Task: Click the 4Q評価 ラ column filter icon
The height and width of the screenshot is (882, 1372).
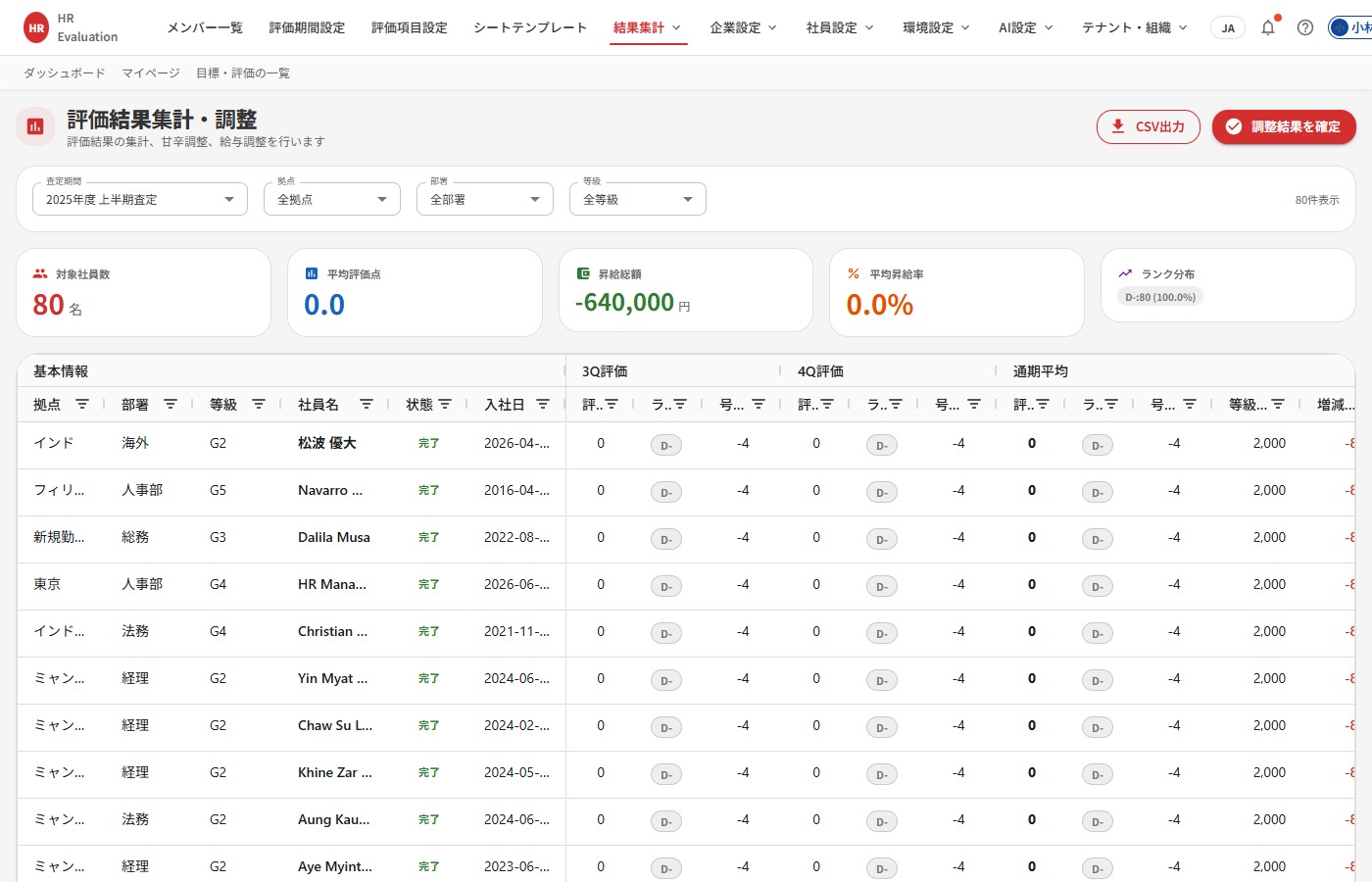Action: coord(896,404)
